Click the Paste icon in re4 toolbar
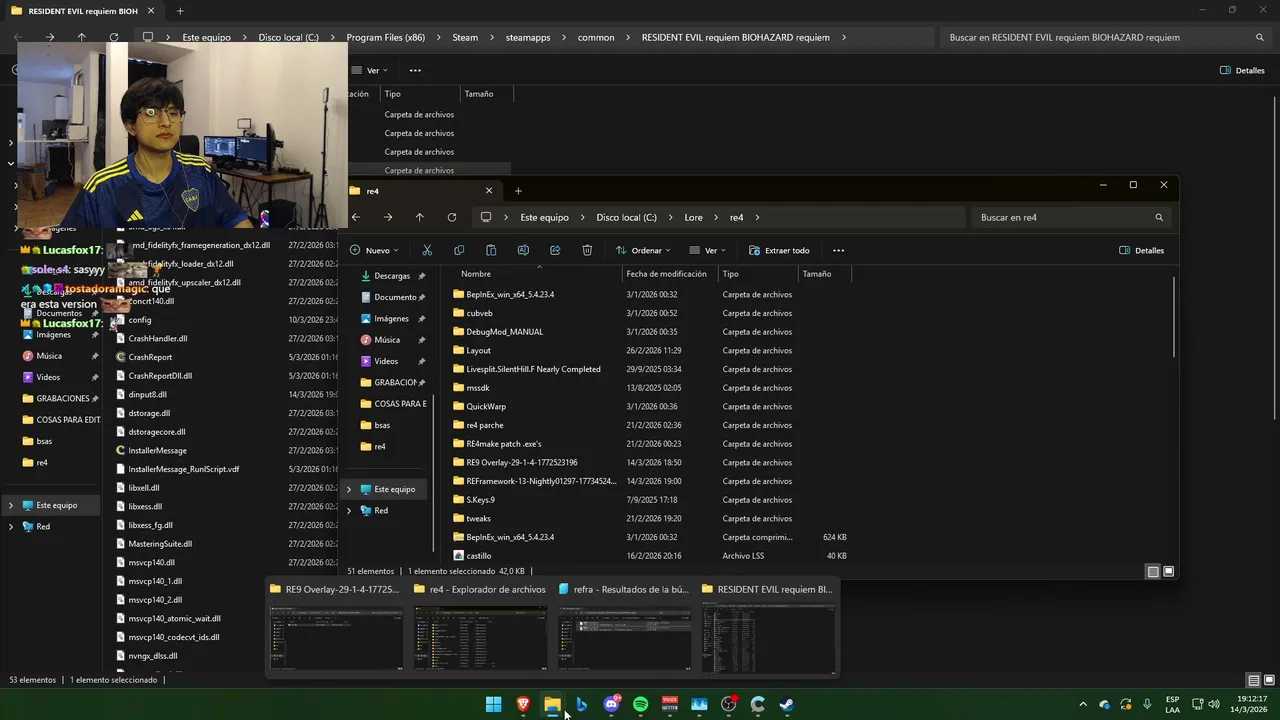Viewport: 1280px width, 720px height. (491, 250)
